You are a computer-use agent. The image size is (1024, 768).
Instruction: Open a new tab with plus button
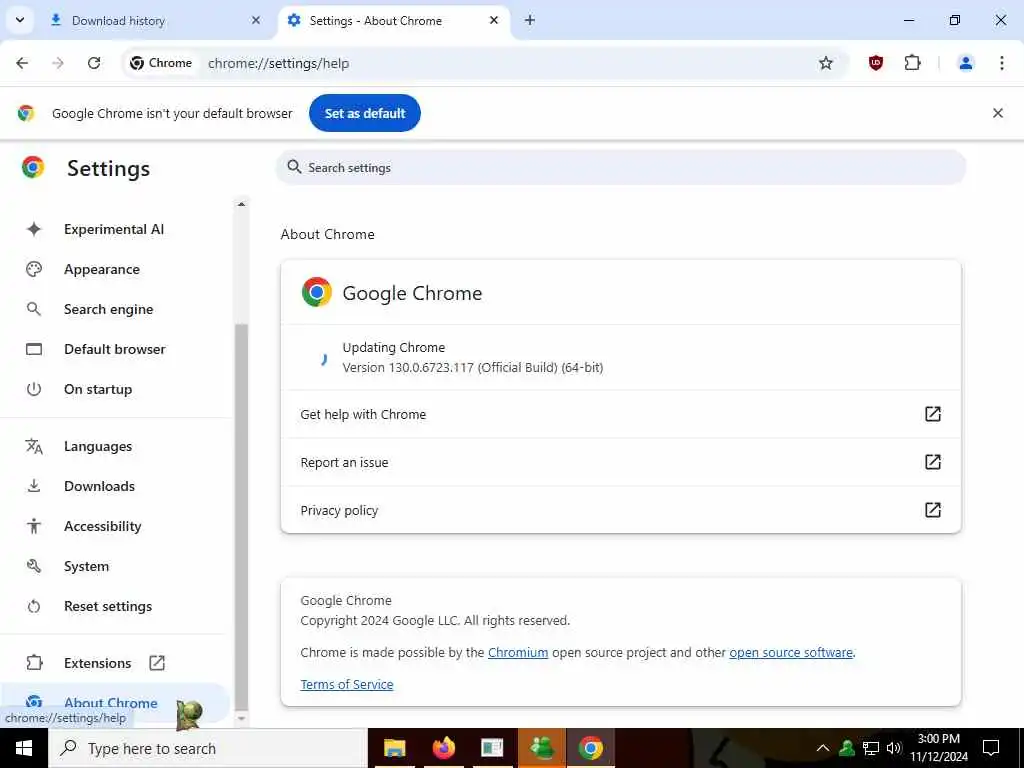pyautogui.click(x=530, y=20)
